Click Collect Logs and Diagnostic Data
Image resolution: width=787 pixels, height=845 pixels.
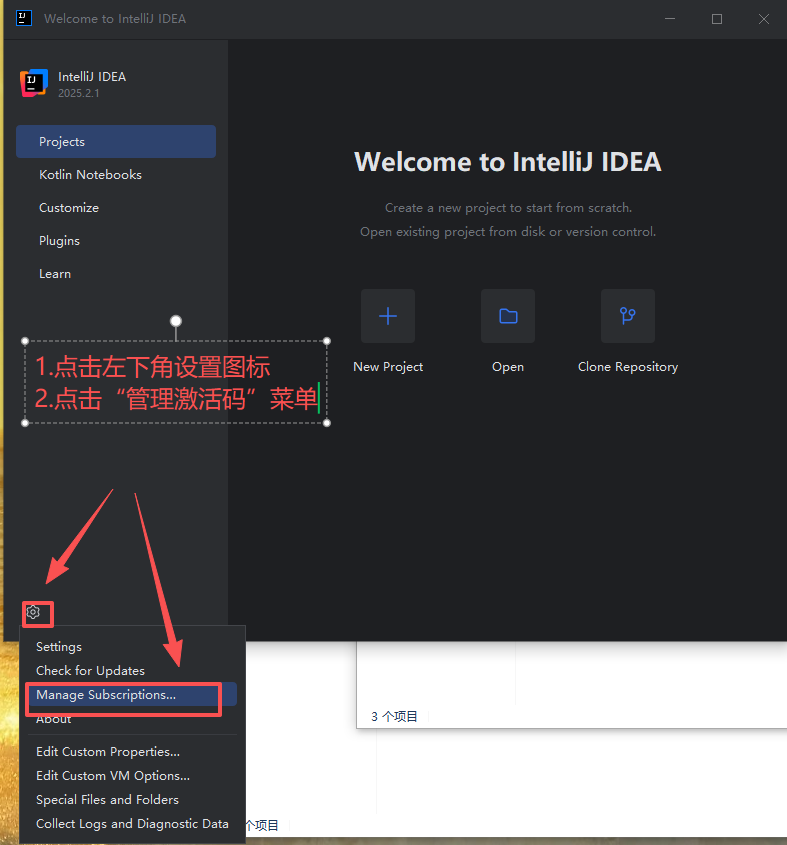pyautogui.click(x=132, y=824)
